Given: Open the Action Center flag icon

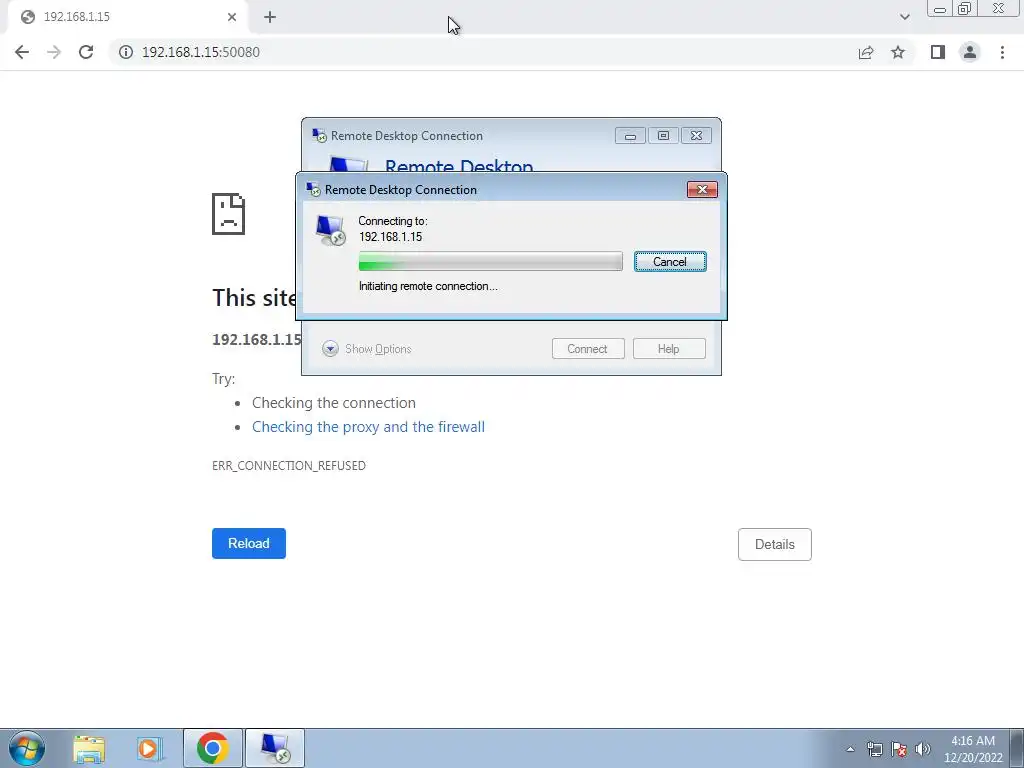Looking at the screenshot, I should (899, 749).
